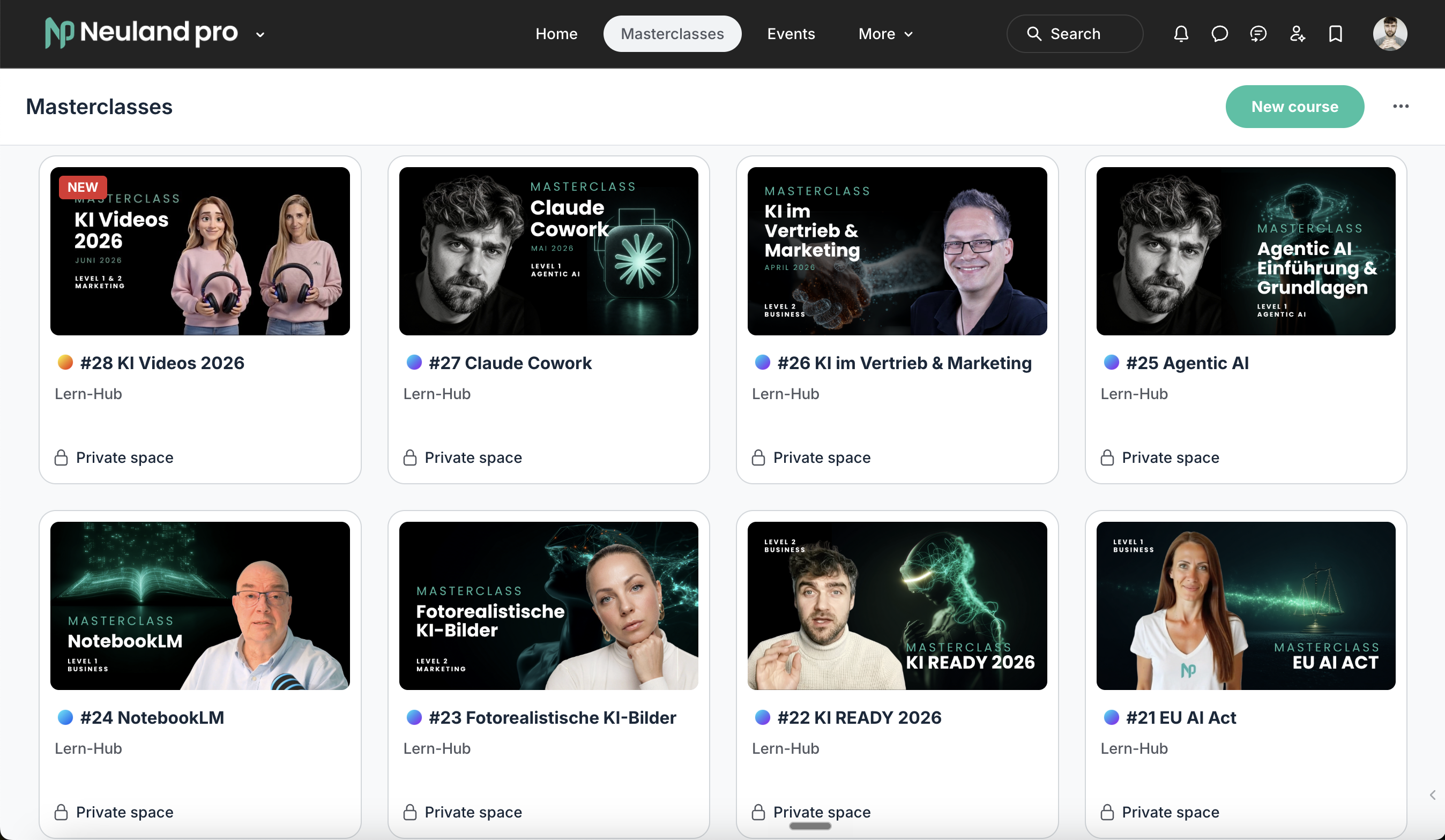Click the orange dot beside #28 KI Videos 2026
Image resolution: width=1445 pixels, height=840 pixels.
coord(65,362)
